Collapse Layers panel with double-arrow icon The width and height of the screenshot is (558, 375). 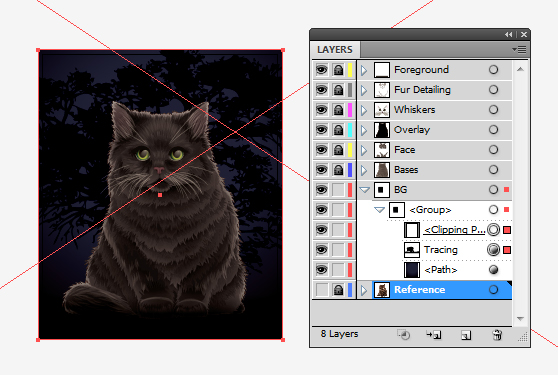pos(509,35)
